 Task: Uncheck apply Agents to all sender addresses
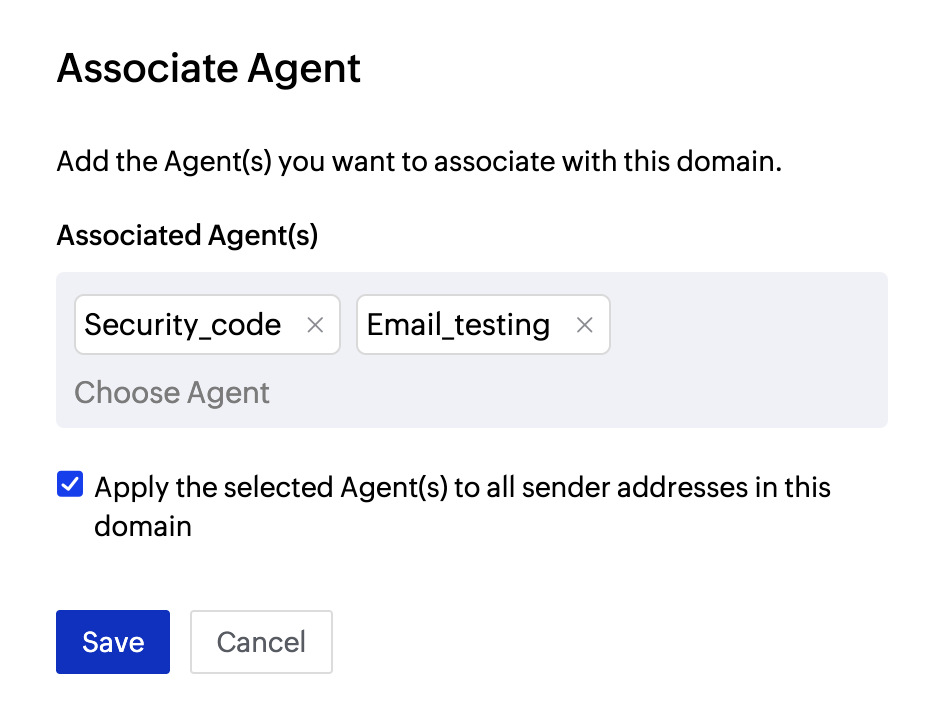[69, 484]
